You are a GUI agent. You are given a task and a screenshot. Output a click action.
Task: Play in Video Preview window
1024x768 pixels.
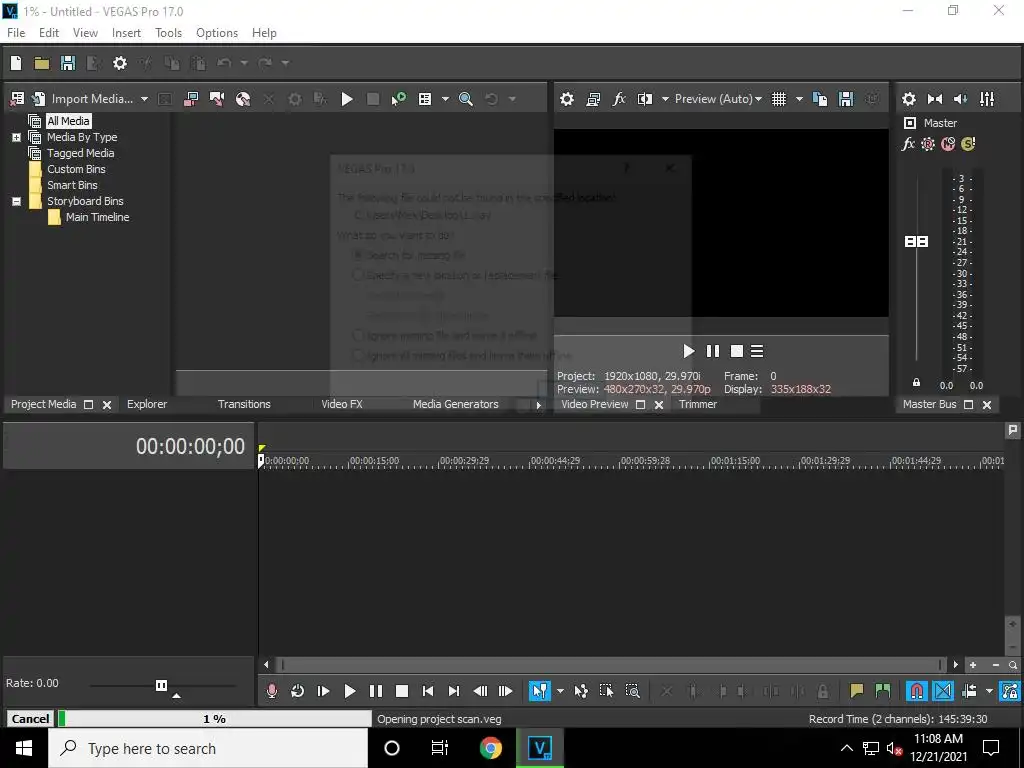[x=688, y=351]
